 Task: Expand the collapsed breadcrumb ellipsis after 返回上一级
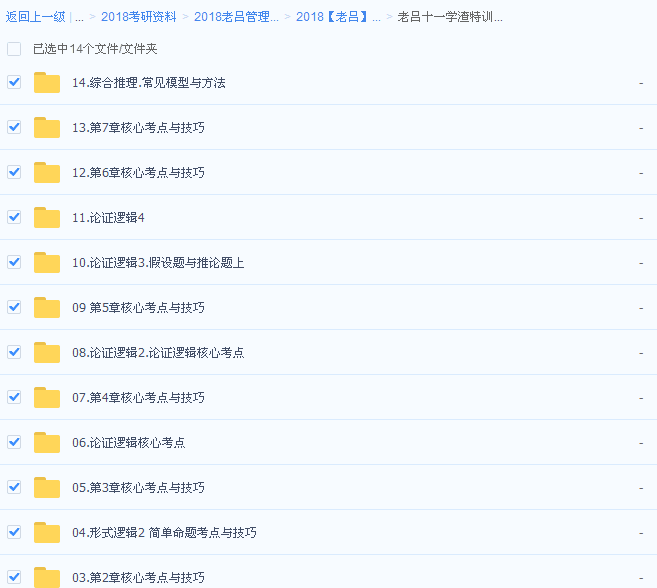79,17
